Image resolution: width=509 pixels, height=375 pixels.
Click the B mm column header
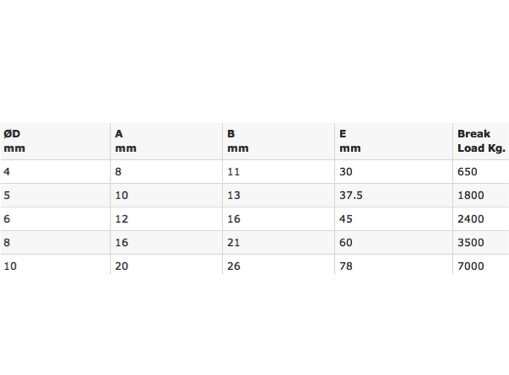click(x=278, y=141)
